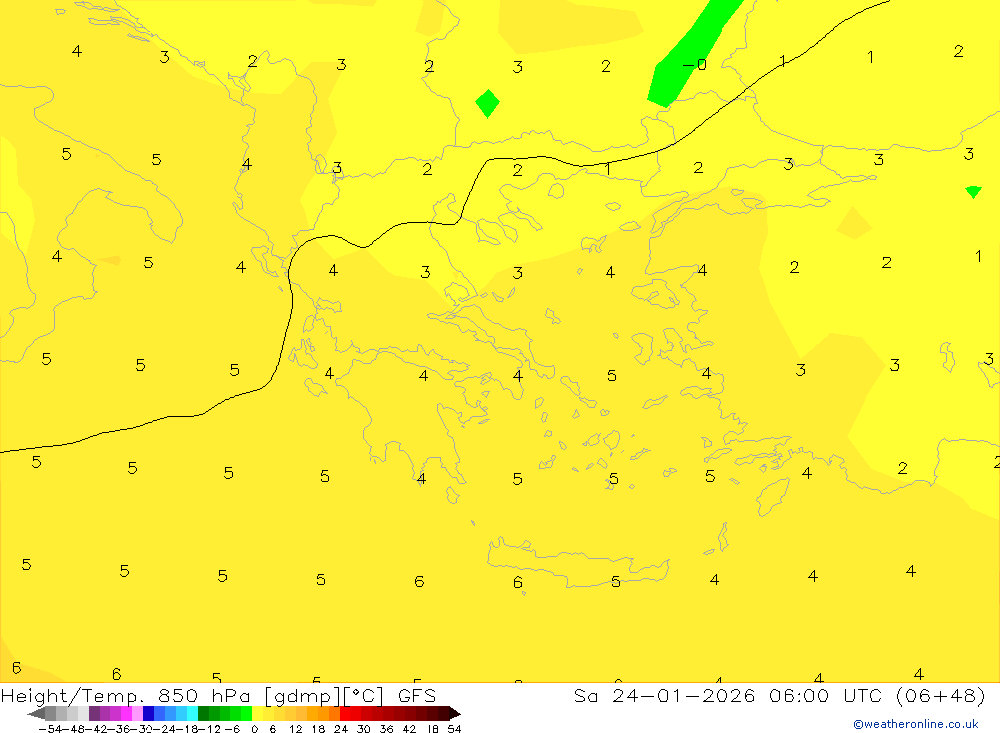This screenshot has height=733, width=1000.
Task: Pick the darkest green legend swatch
Action: 203,714
